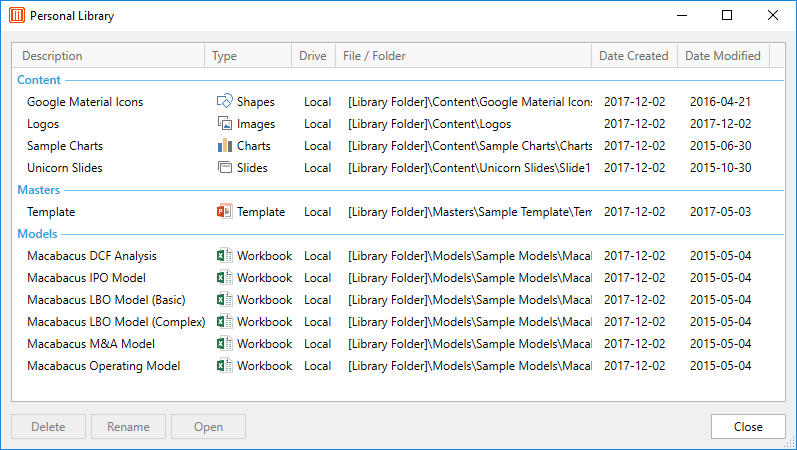Sort by the Date Modified column header
797x450 pixels.
pyautogui.click(x=723, y=56)
